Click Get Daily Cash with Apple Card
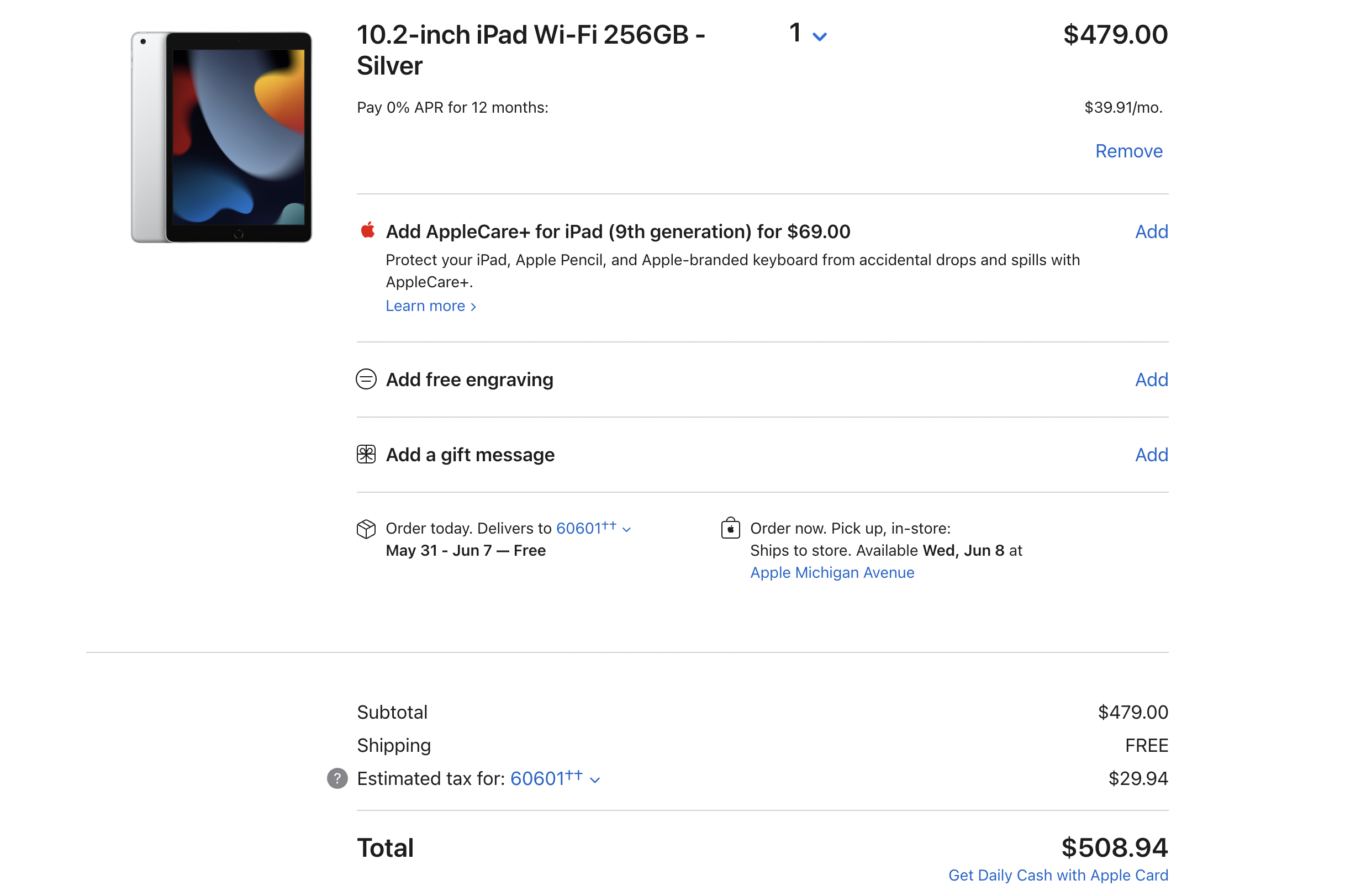Image resolution: width=1361 pixels, height=896 pixels. tap(1057, 875)
